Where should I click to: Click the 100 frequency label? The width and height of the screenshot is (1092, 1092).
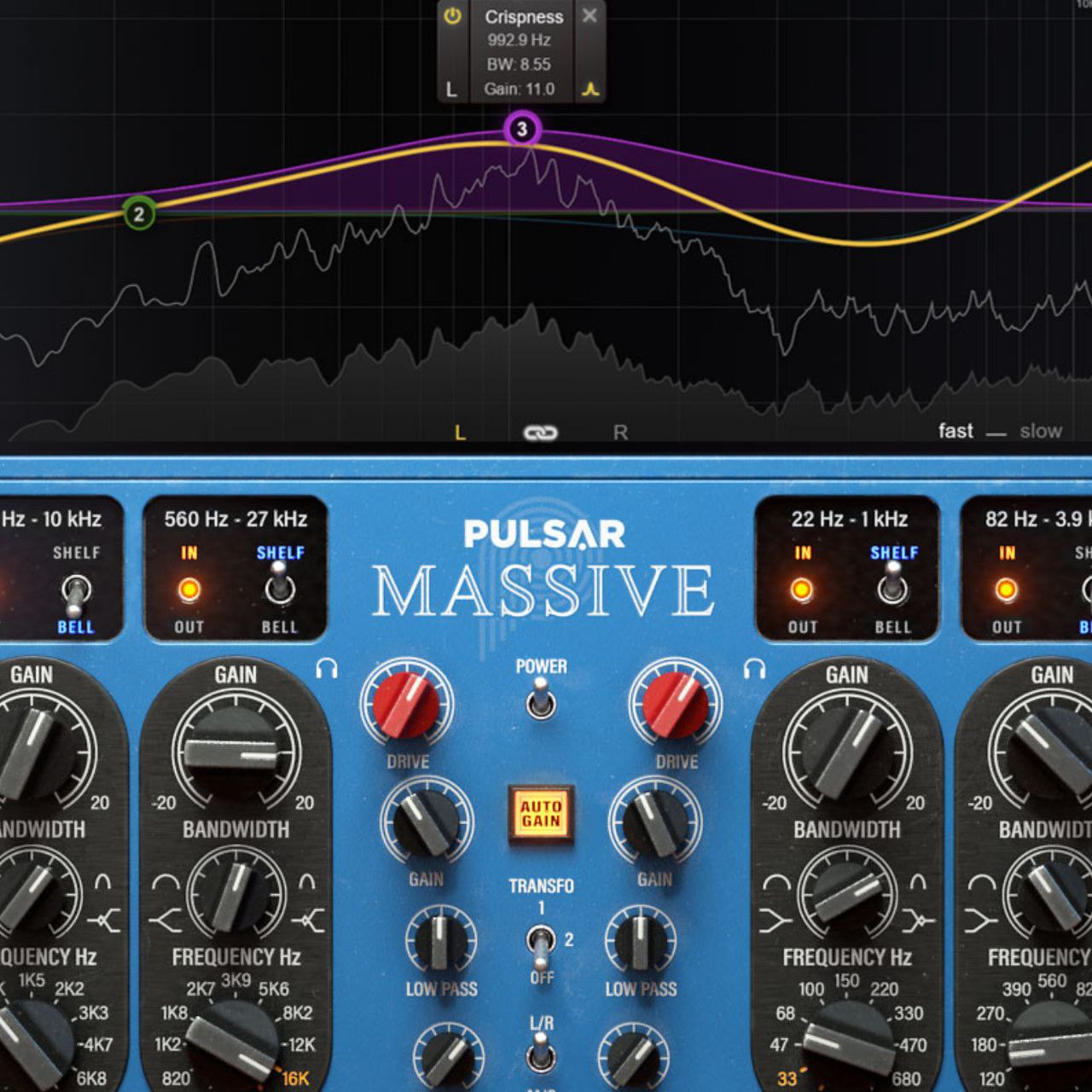(811, 990)
